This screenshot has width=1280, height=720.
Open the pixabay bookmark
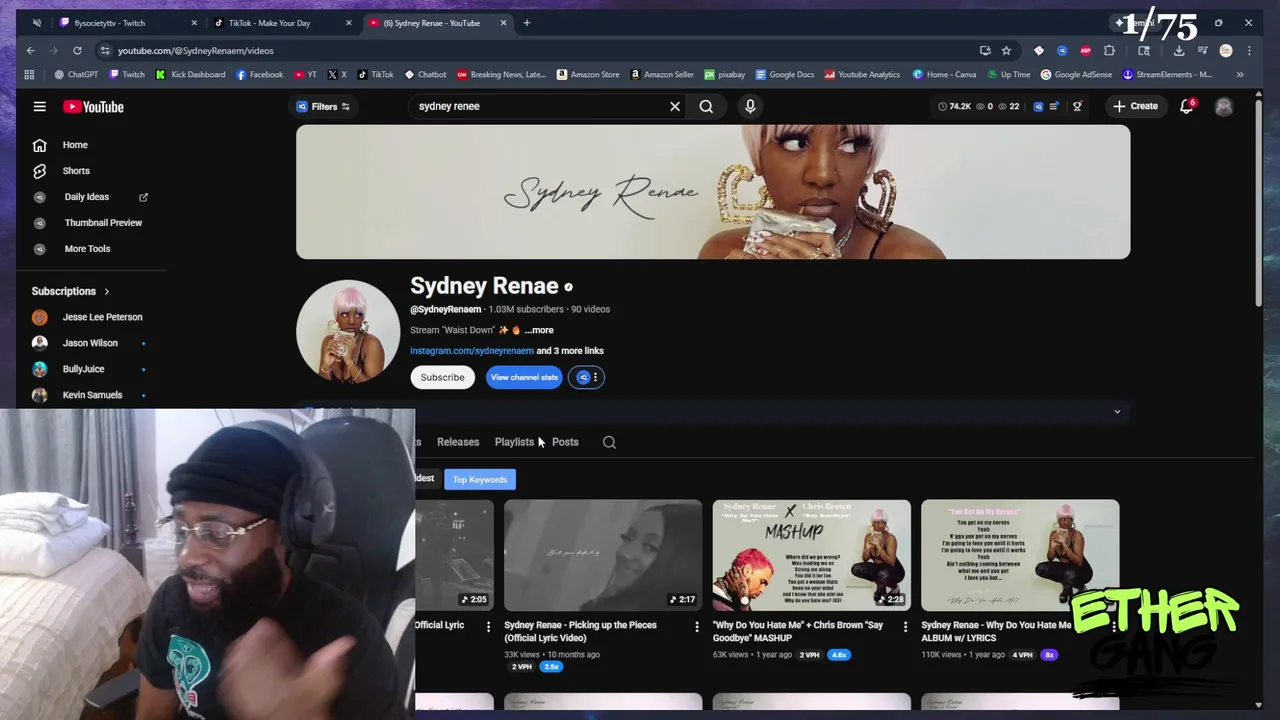724,74
